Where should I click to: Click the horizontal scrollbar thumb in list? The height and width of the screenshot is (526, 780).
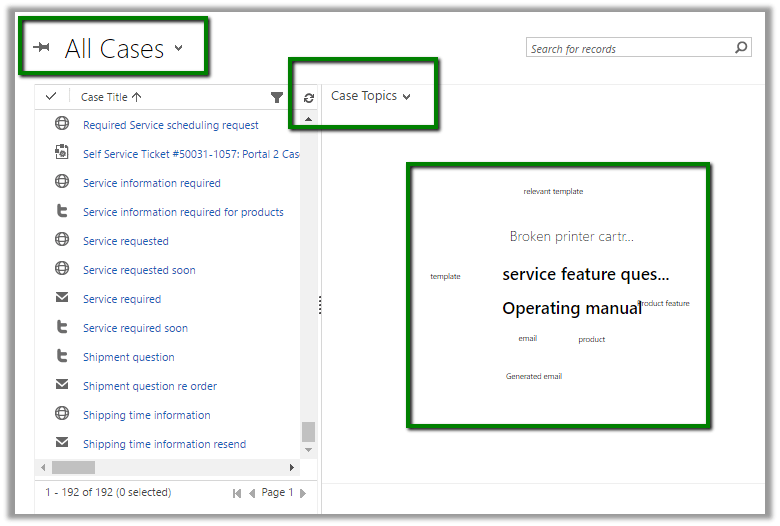tap(73, 467)
